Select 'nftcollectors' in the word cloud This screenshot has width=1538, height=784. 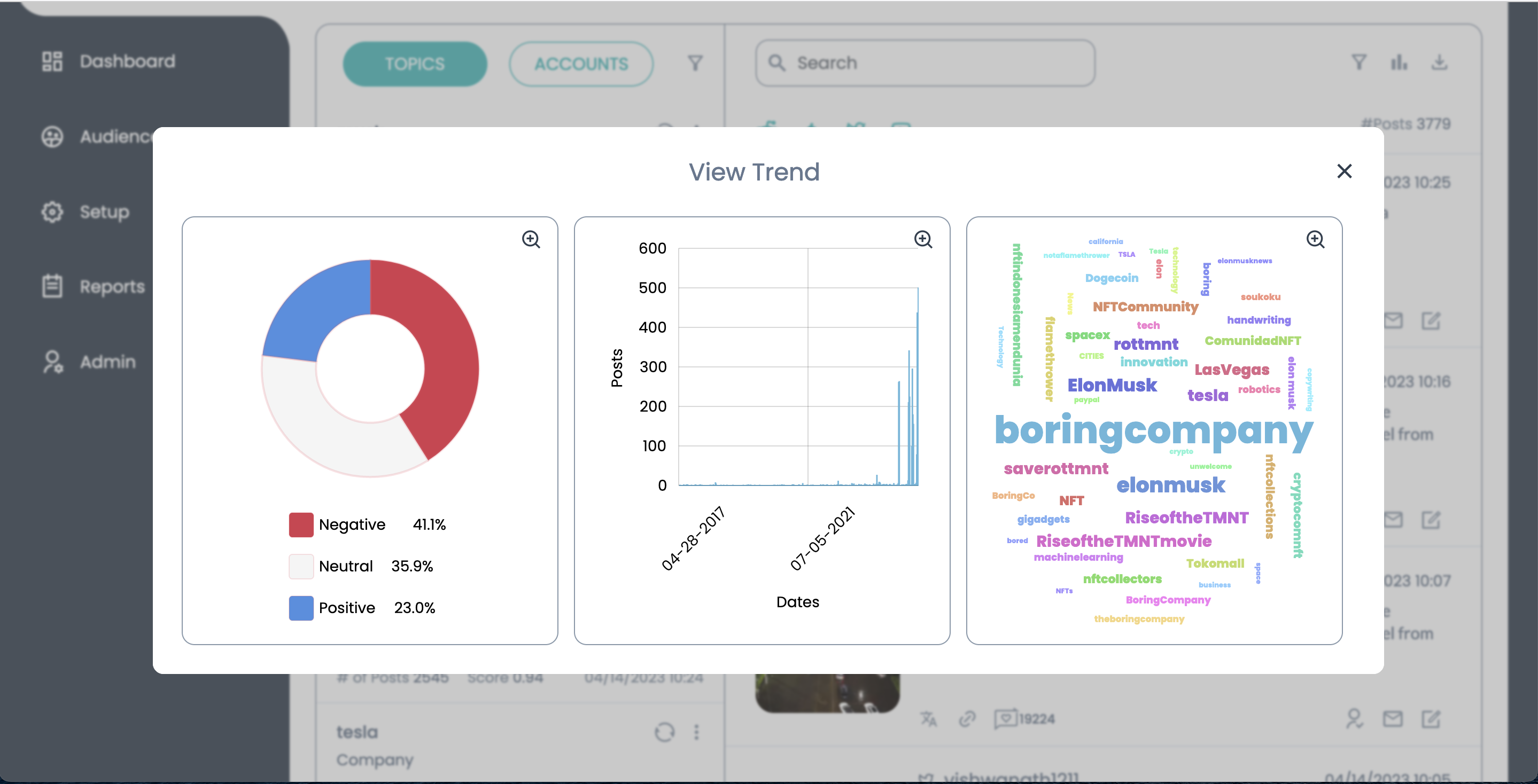pyautogui.click(x=1122, y=579)
